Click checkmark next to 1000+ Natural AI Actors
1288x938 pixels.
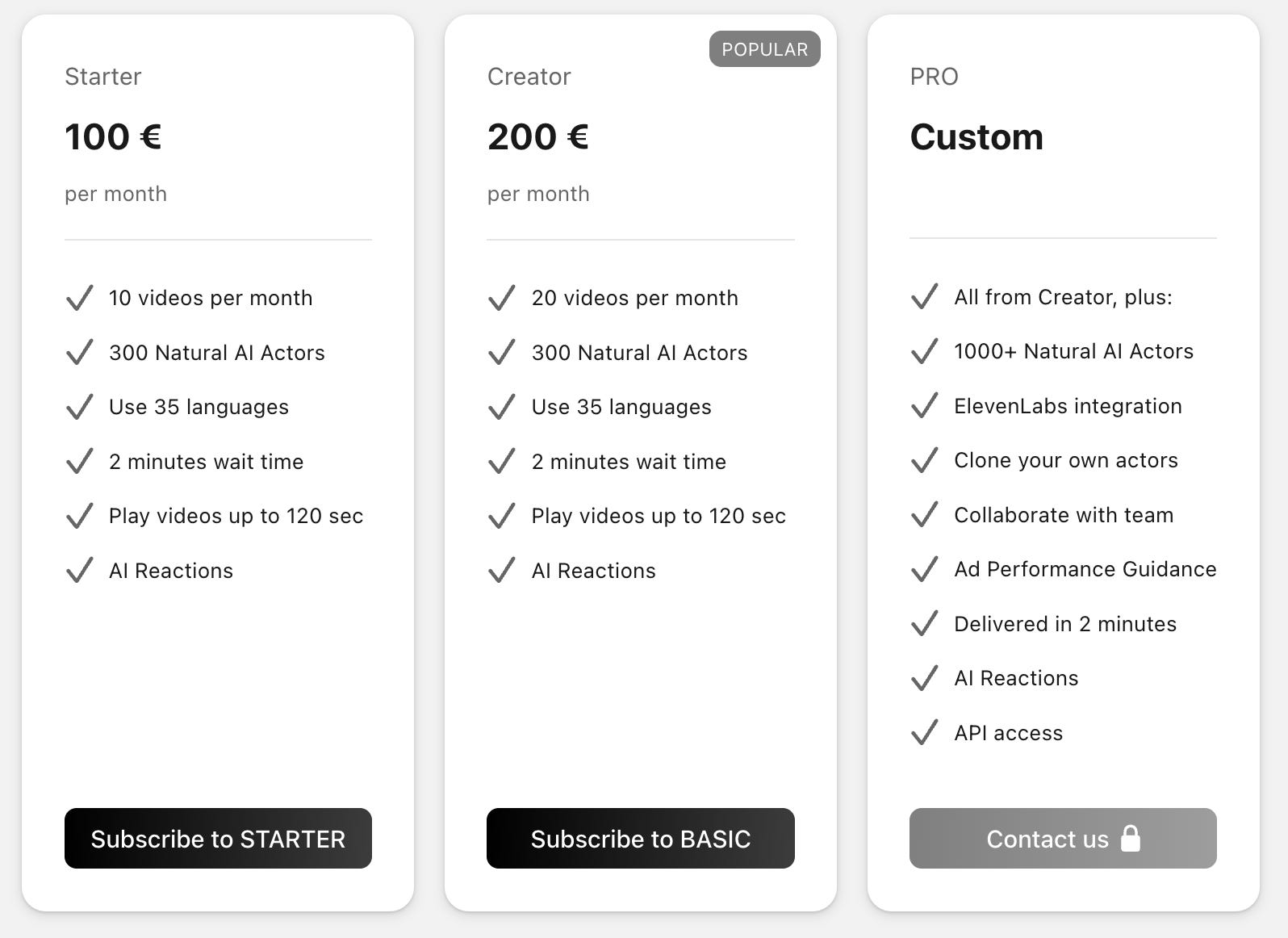tap(924, 351)
